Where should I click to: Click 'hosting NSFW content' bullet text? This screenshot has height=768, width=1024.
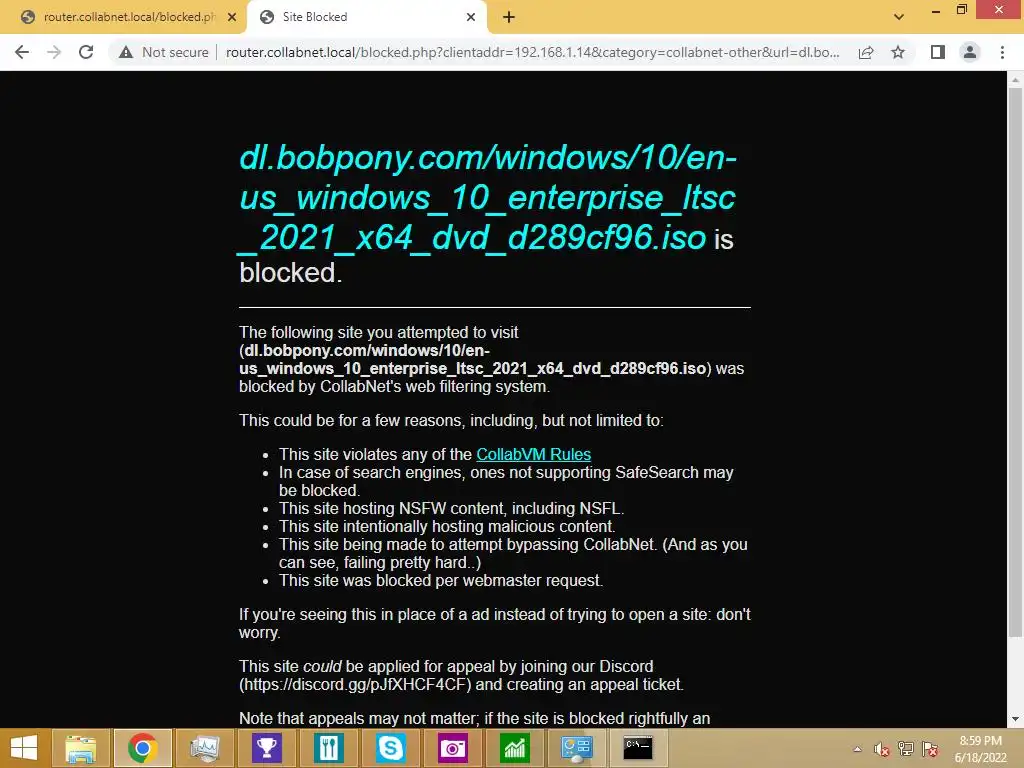point(451,509)
